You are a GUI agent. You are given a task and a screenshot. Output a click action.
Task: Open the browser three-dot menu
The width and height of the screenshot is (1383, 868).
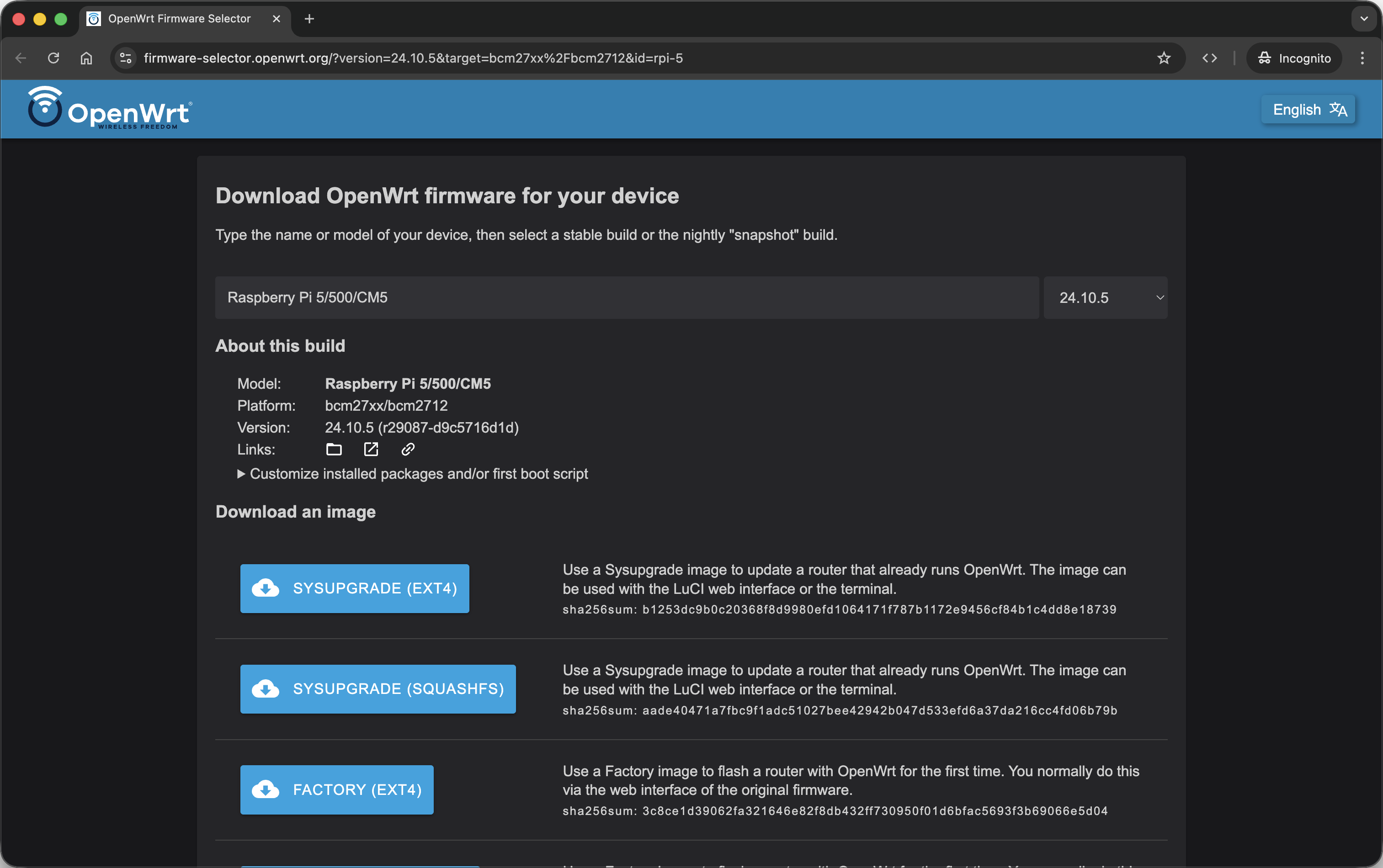pos(1362,58)
